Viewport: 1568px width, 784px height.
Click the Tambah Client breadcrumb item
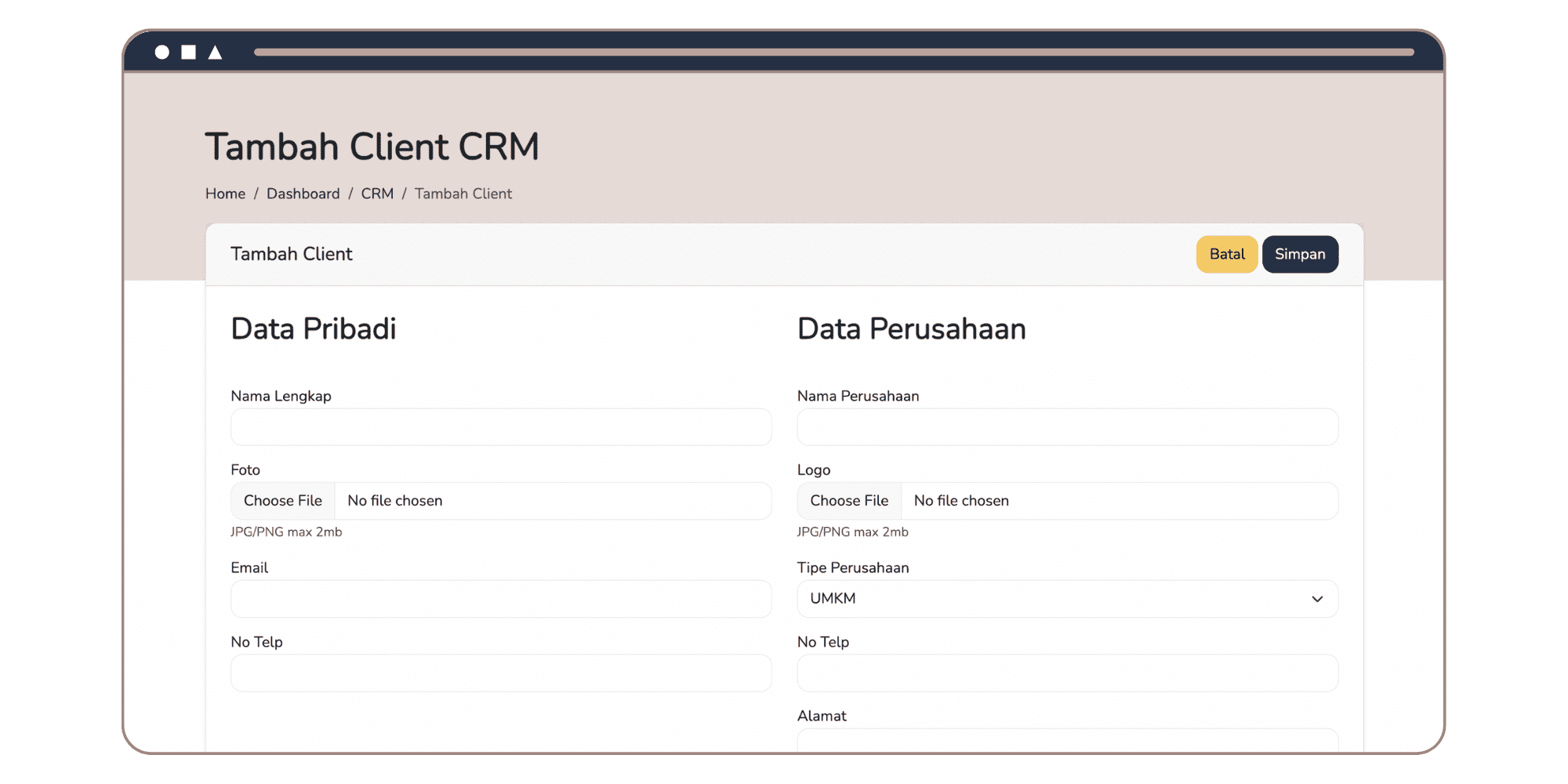click(x=463, y=194)
